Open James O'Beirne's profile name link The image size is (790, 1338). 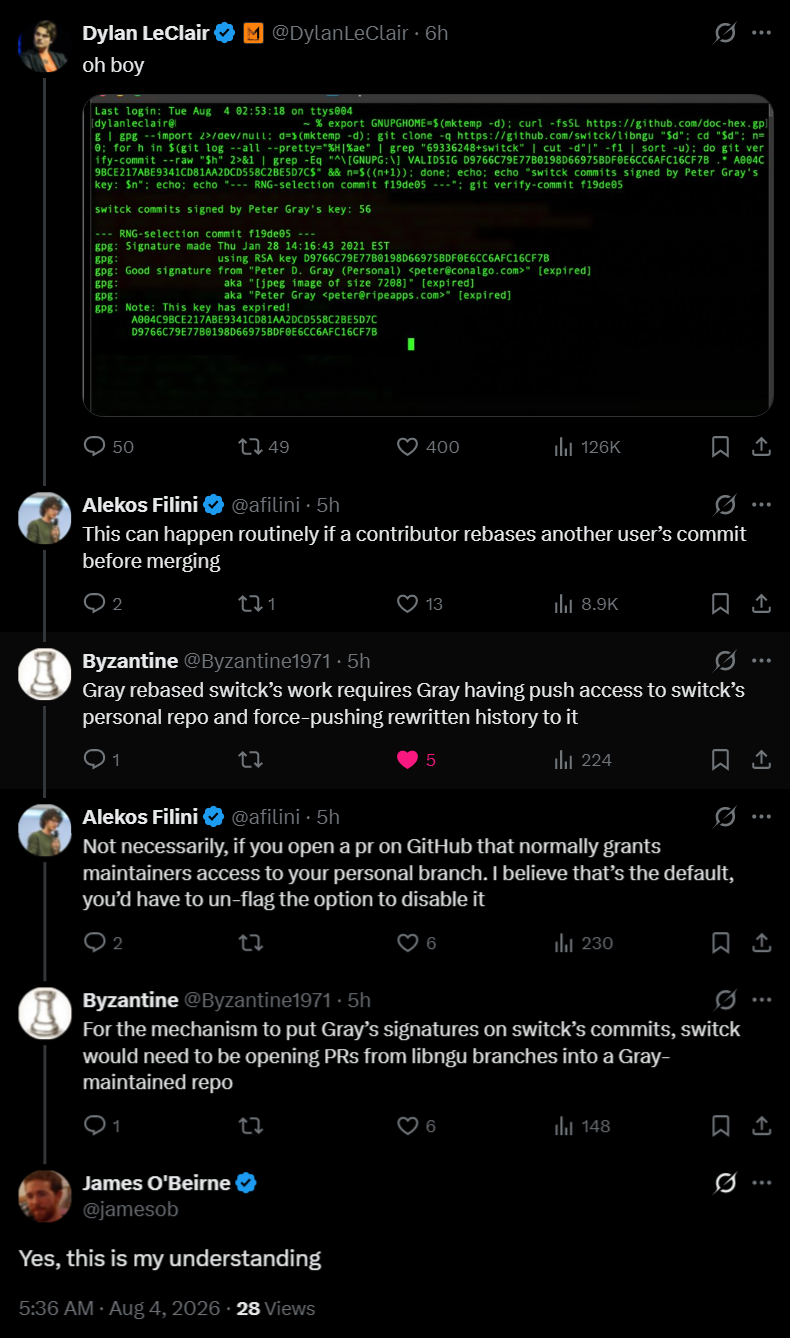click(x=157, y=1183)
